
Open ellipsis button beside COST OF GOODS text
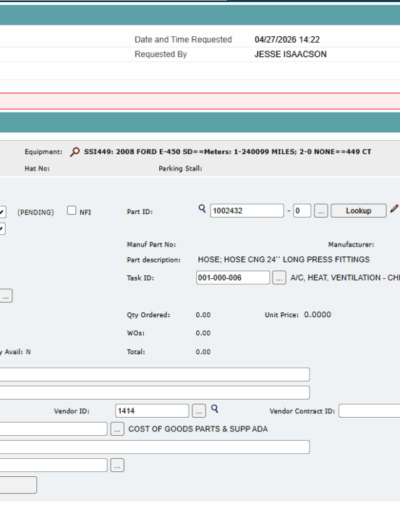pyautogui.click(x=117, y=429)
